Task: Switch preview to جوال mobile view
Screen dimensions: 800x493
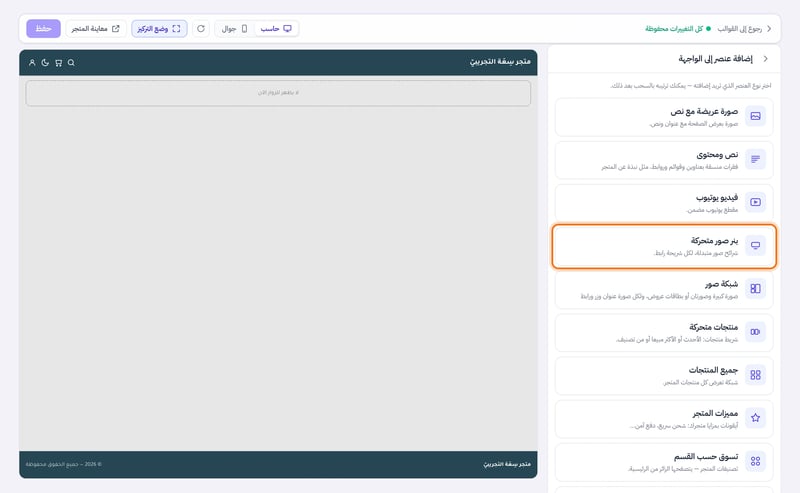Action: point(234,29)
